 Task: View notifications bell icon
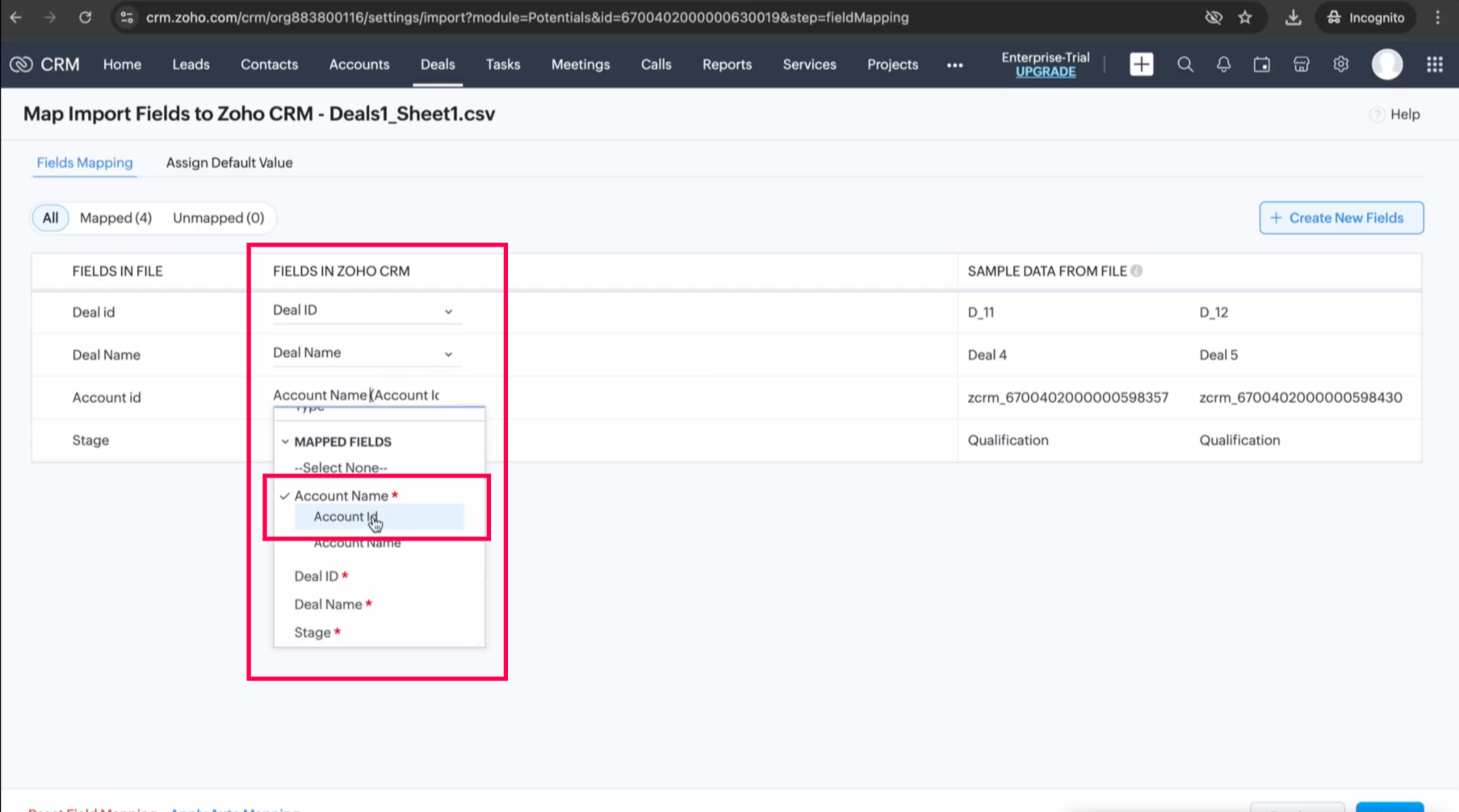click(x=1223, y=65)
